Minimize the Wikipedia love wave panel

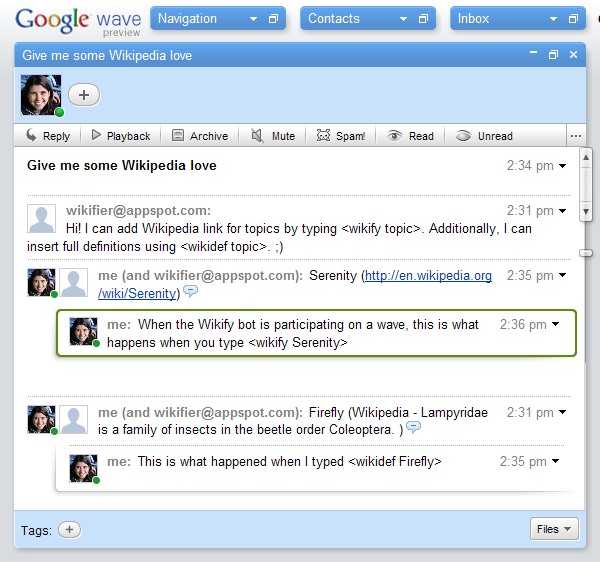tap(533, 53)
